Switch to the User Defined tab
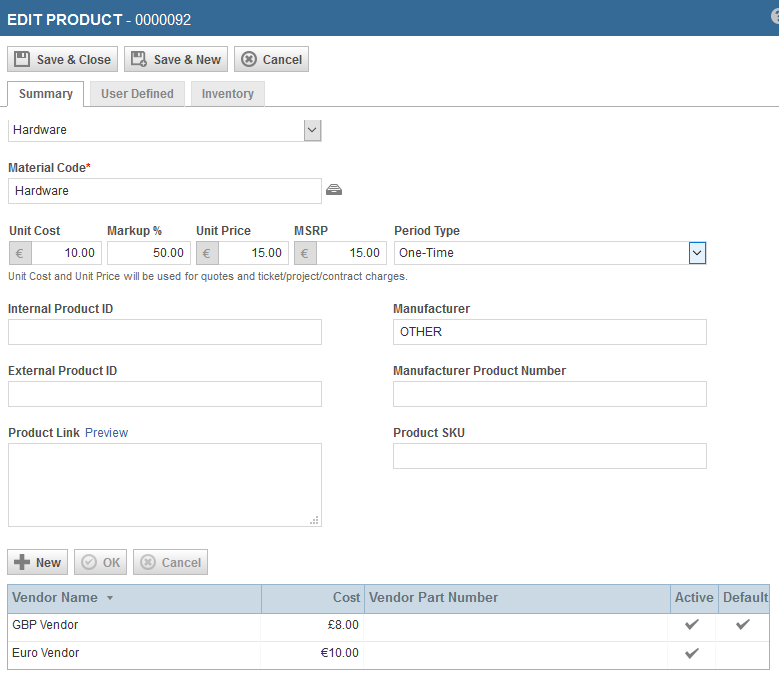The width and height of the screenshot is (779, 677). click(137, 94)
